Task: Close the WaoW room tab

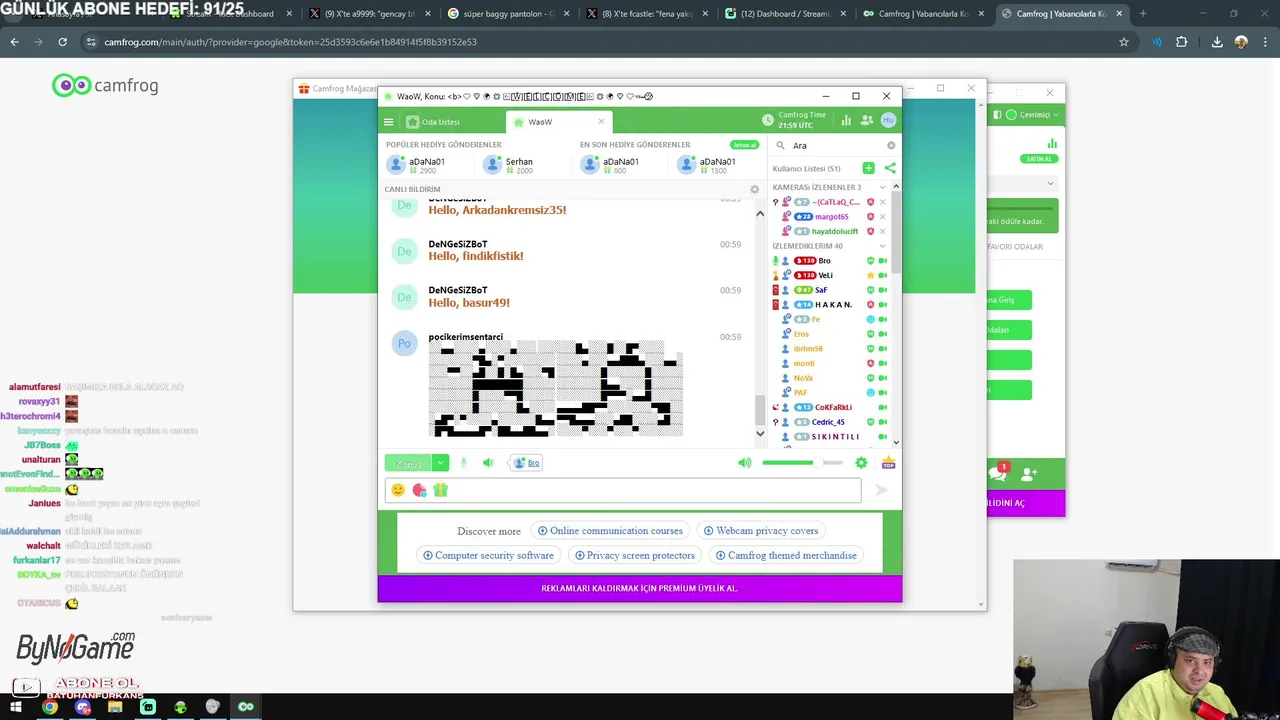Action: point(601,121)
